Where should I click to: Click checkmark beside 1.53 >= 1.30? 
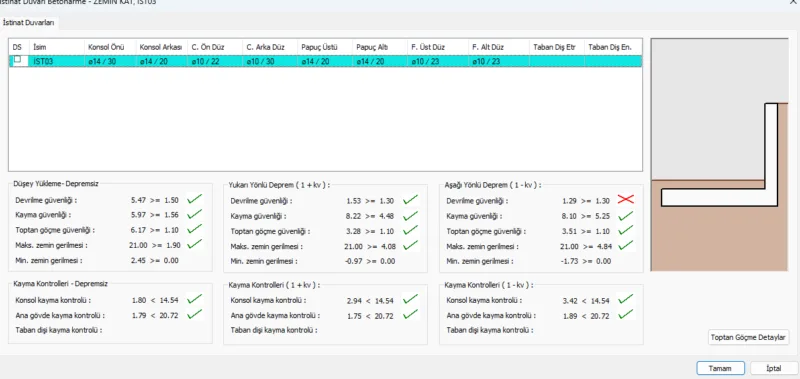tap(410, 200)
